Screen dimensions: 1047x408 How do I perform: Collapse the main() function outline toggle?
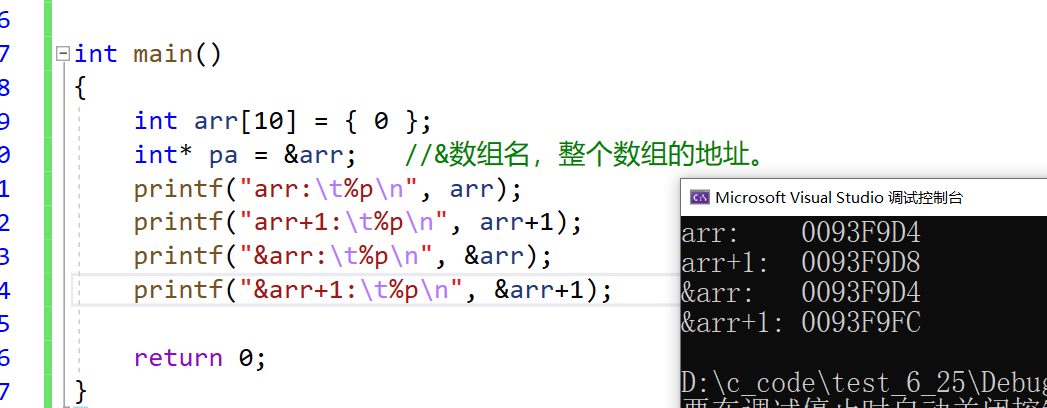coord(63,53)
